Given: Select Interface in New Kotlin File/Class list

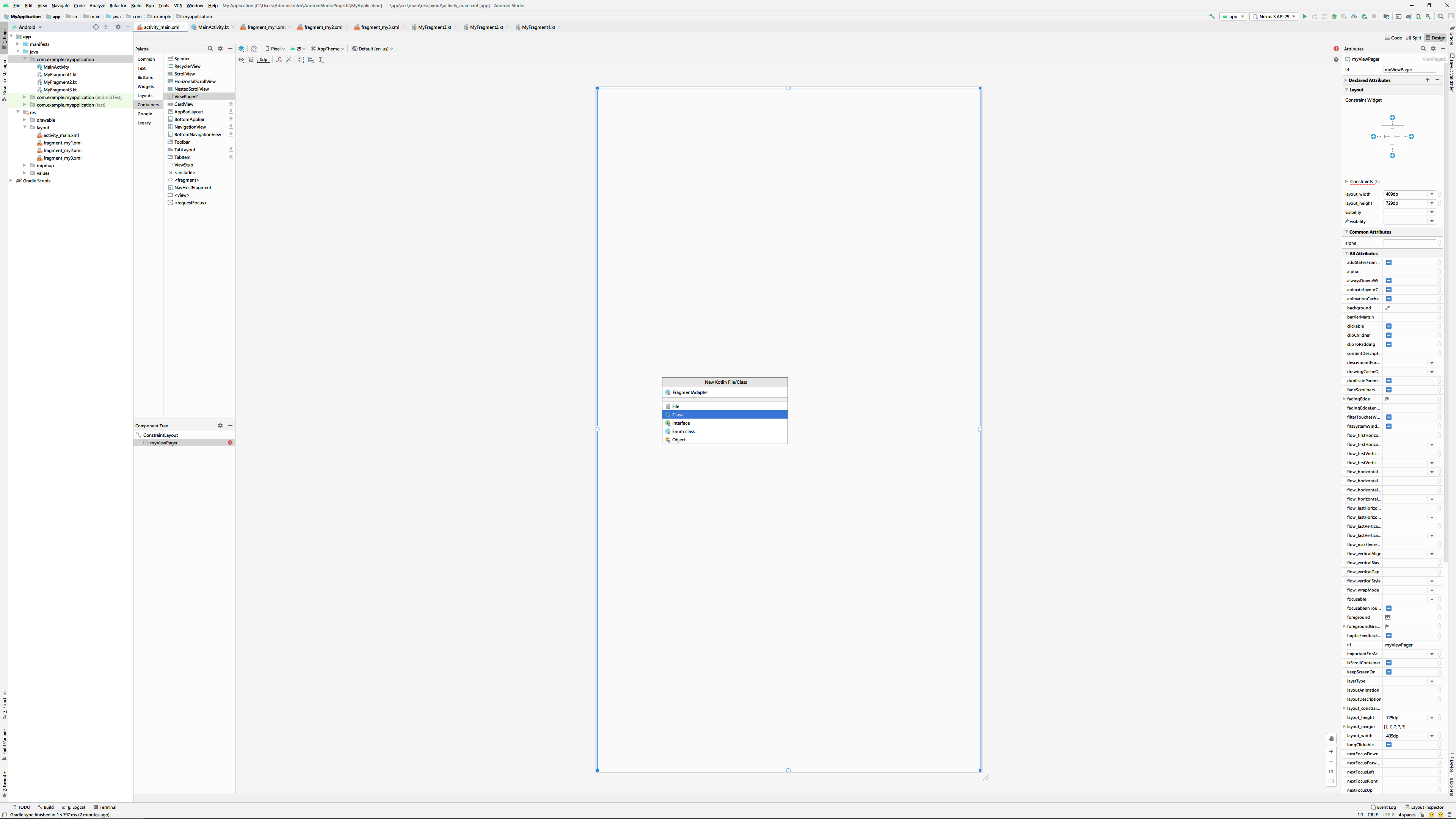Looking at the screenshot, I should [681, 423].
